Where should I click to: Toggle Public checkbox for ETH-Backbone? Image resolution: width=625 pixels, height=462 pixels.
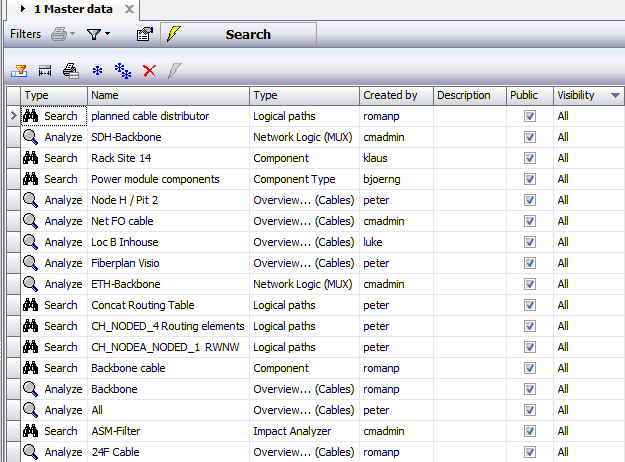(530, 284)
